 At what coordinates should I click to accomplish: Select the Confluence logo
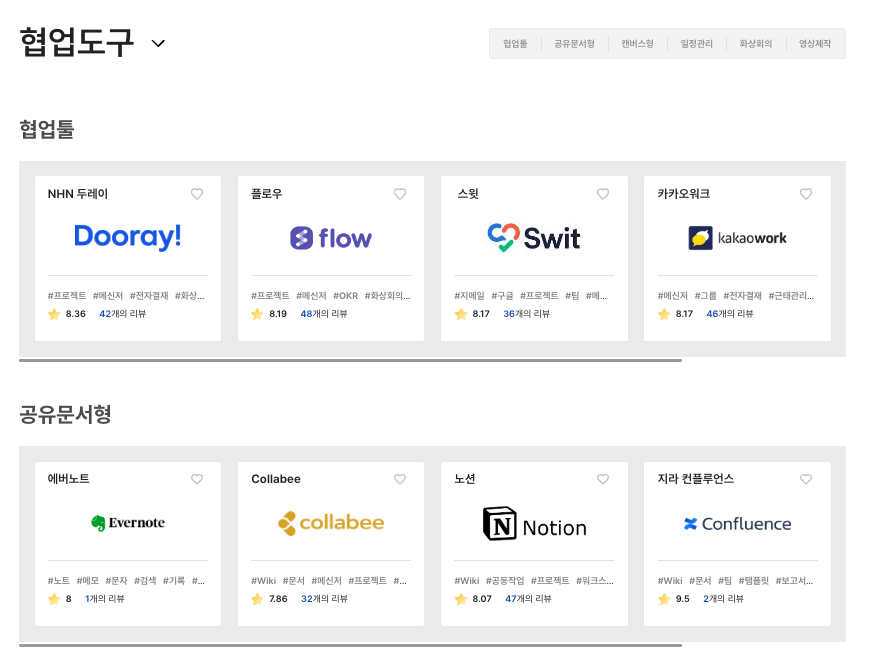tap(737, 524)
